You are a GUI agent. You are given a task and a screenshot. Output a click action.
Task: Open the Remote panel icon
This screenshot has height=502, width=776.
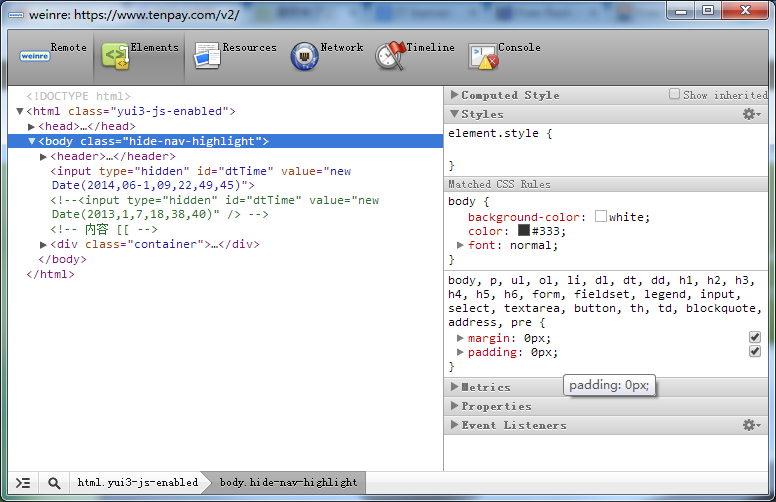pos(35,56)
